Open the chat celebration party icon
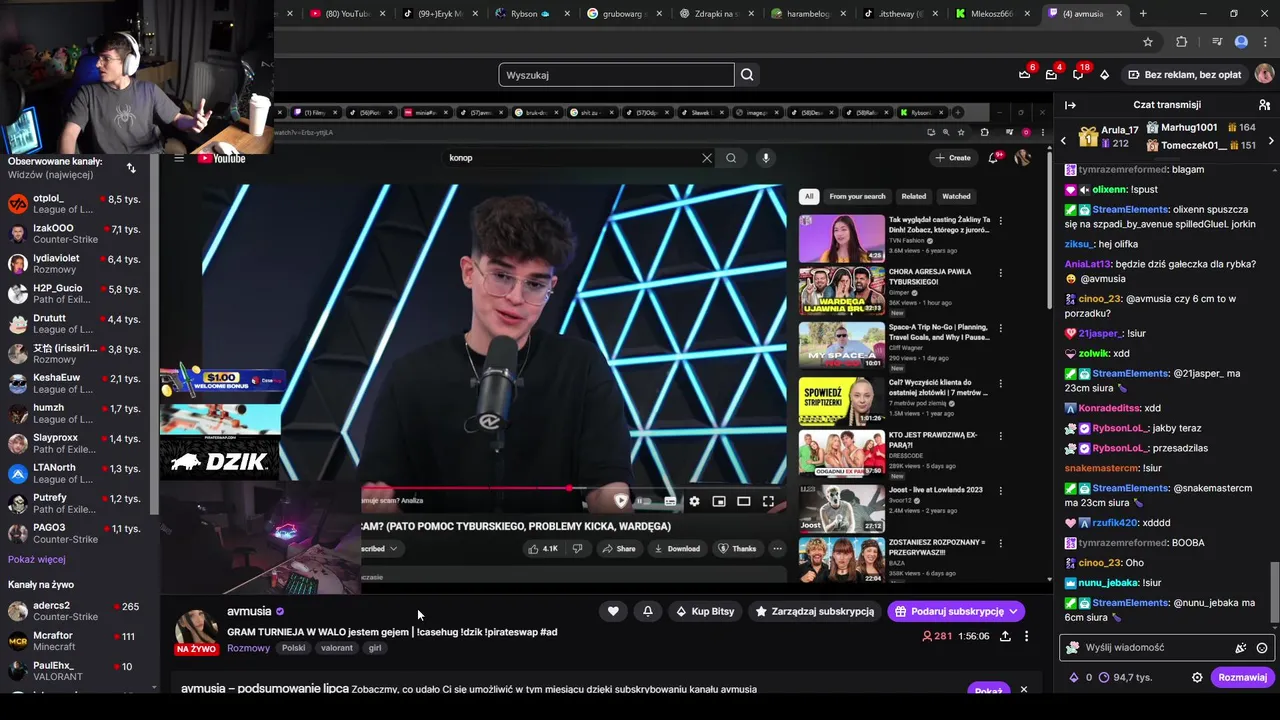 click(1241, 648)
